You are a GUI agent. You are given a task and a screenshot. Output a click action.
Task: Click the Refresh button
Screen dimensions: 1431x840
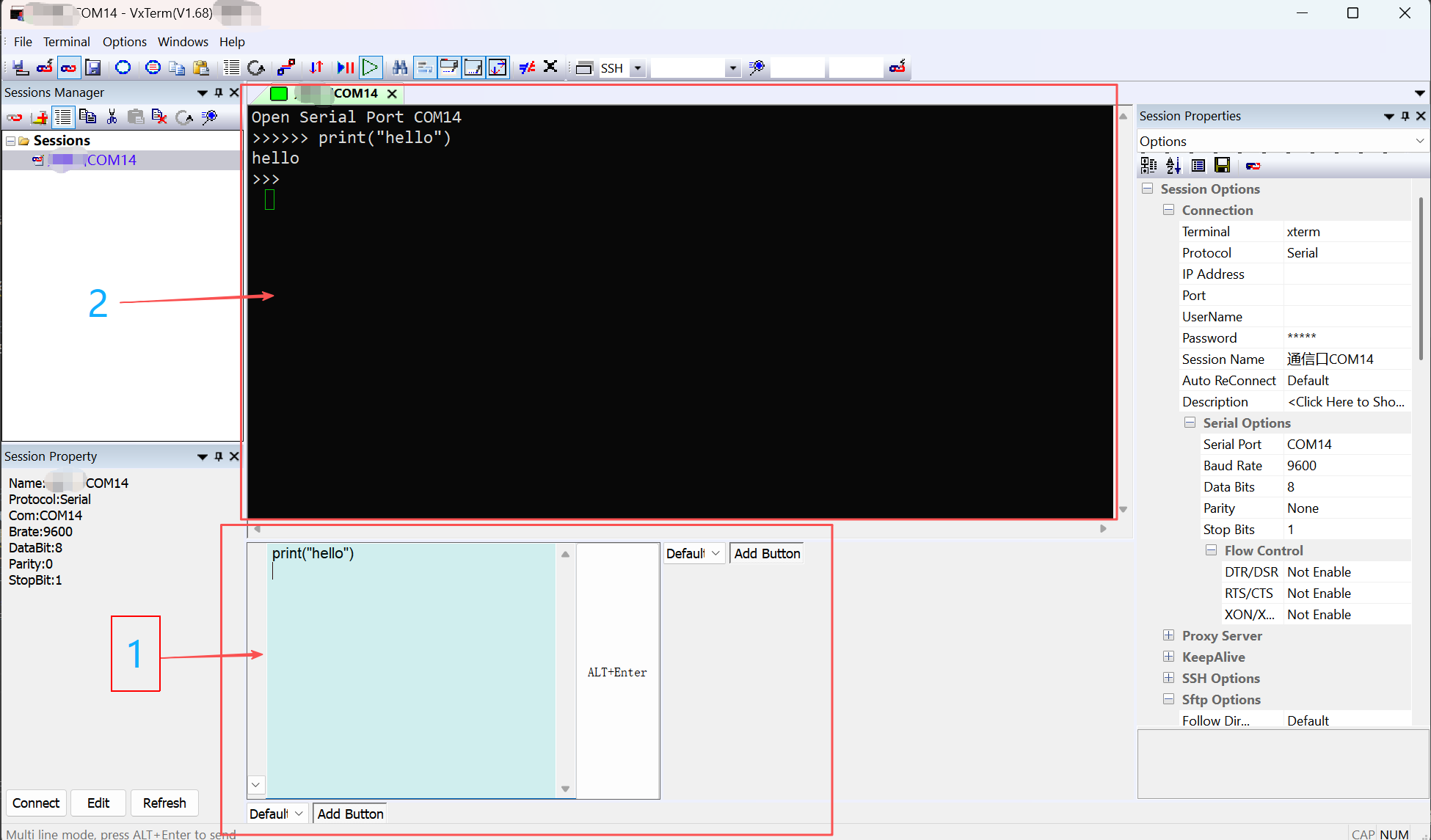click(164, 803)
